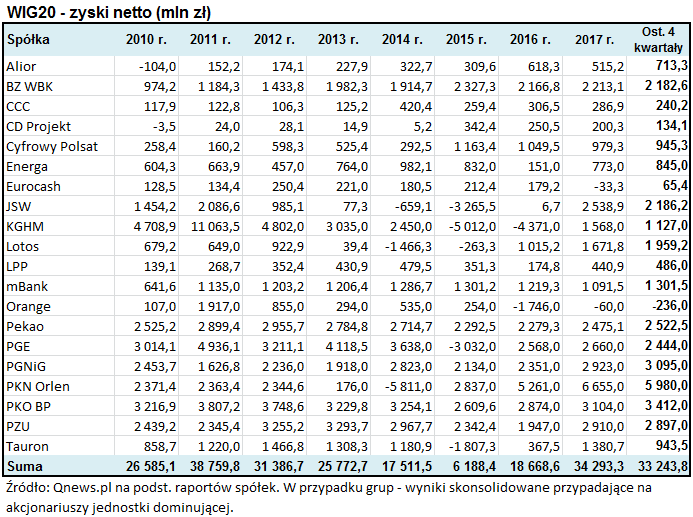The height and width of the screenshot is (517, 693).
Task: Click KGHM's 2011 value 11 063,5
Action: click(x=213, y=226)
